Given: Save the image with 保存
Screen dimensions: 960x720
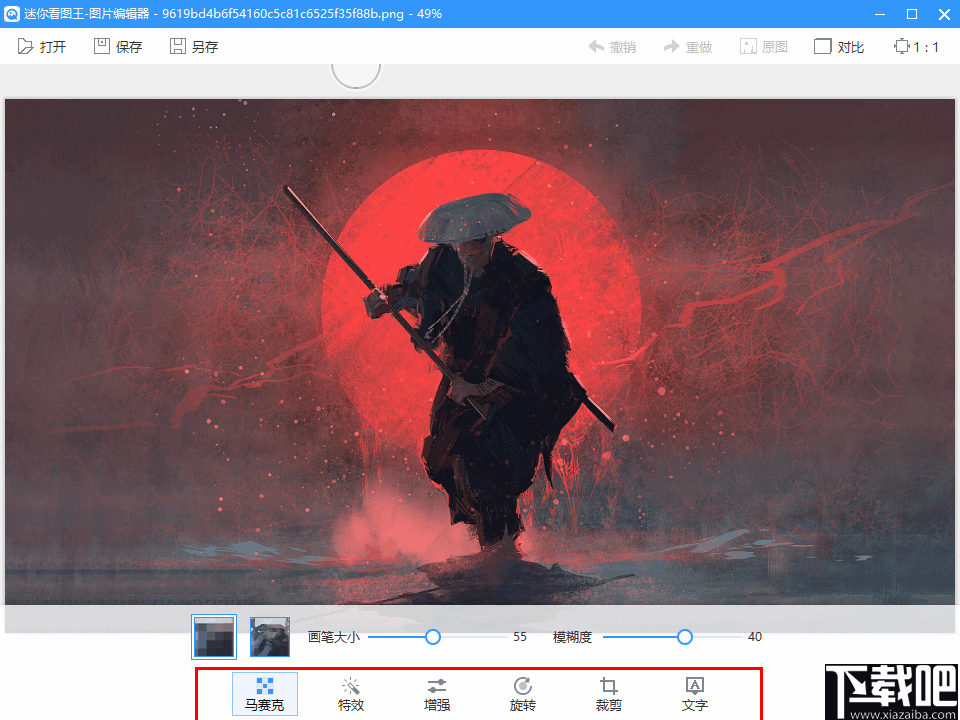Looking at the screenshot, I should pyautogui.click(x=118, y=47).
